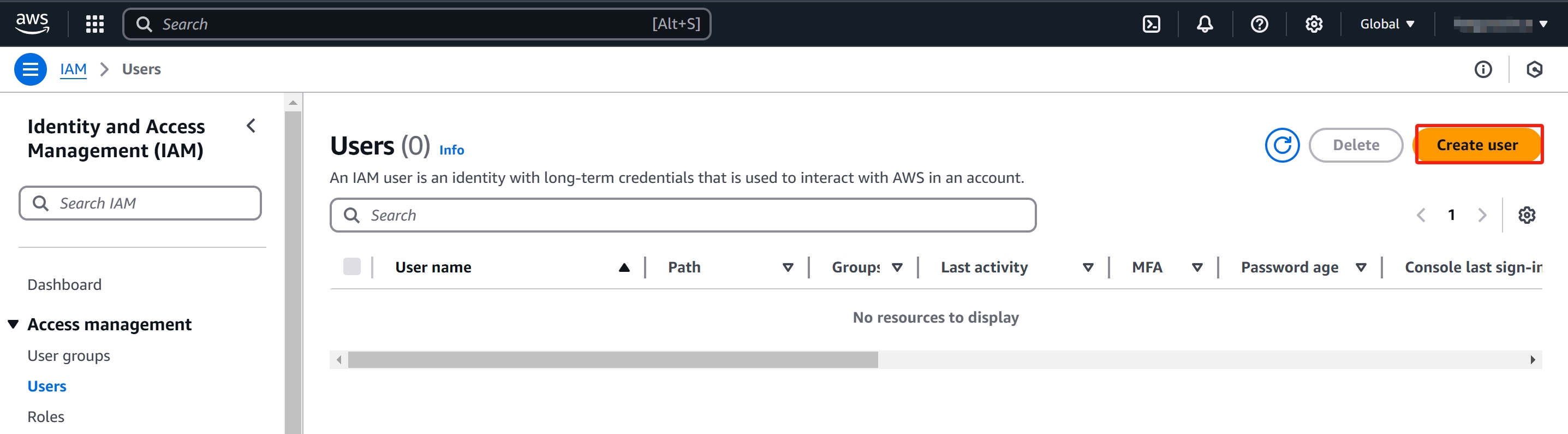
Task: Open table preferences gear icon
Action: point(1526,215)
